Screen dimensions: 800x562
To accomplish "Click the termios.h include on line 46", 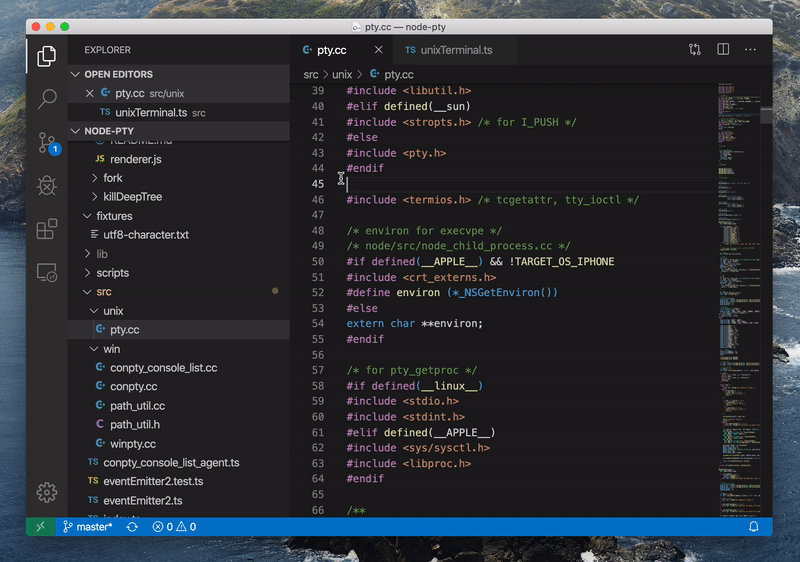I will coord(409,200).
